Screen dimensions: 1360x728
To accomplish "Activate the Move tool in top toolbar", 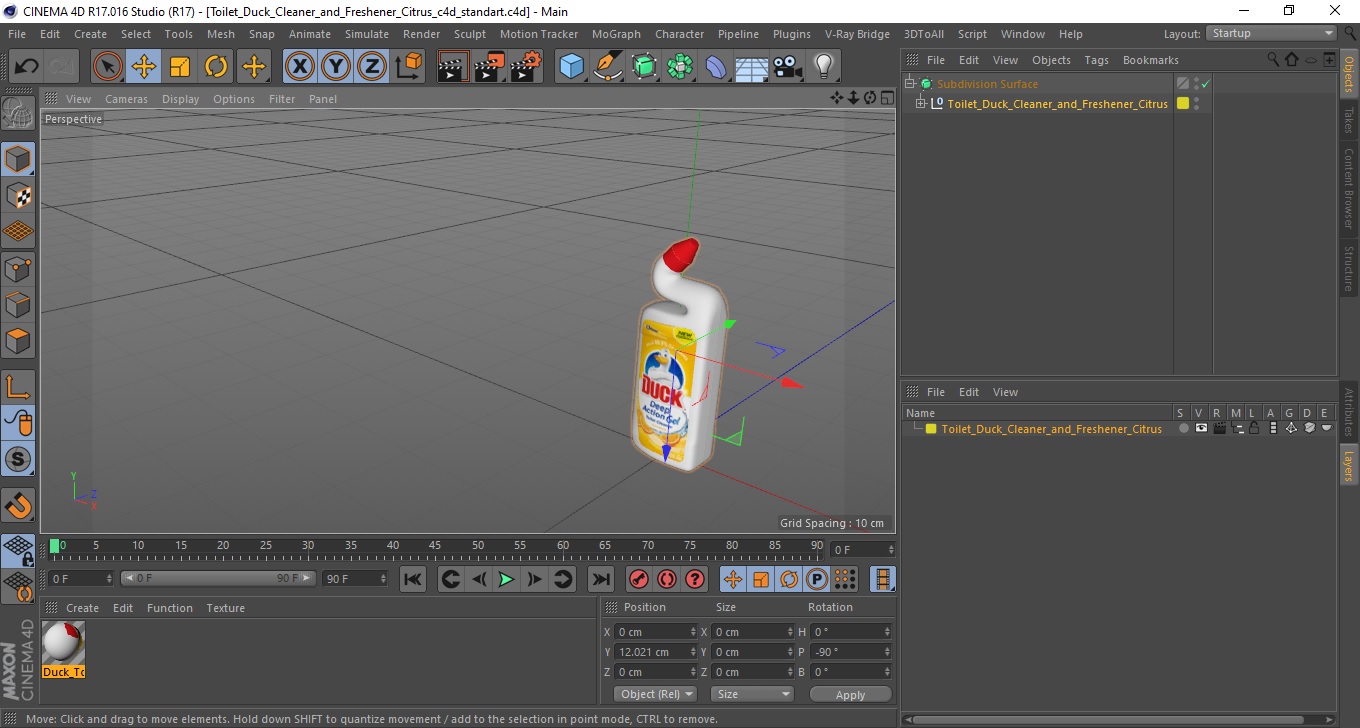I will 144,67.
